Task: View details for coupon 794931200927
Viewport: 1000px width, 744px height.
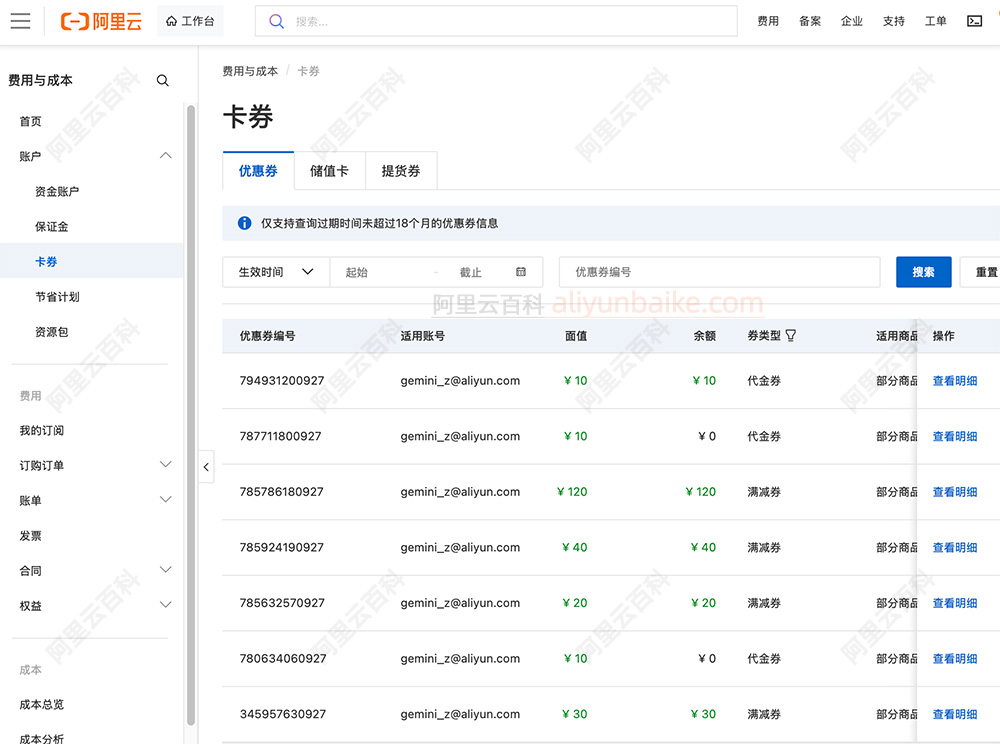Action: pos(954,381)
